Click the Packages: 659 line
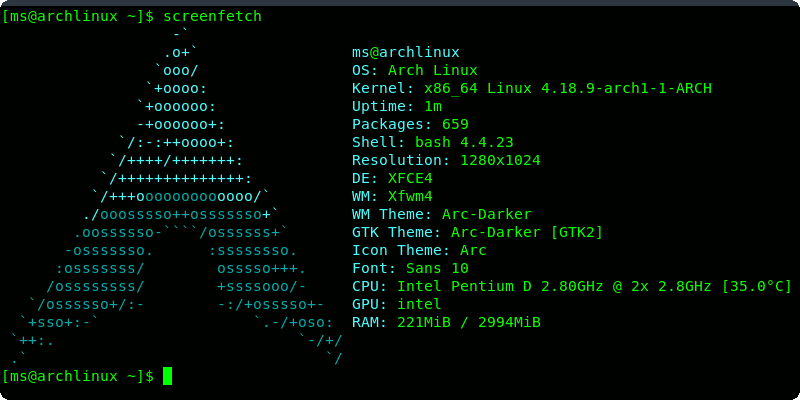 pos(410,124)
